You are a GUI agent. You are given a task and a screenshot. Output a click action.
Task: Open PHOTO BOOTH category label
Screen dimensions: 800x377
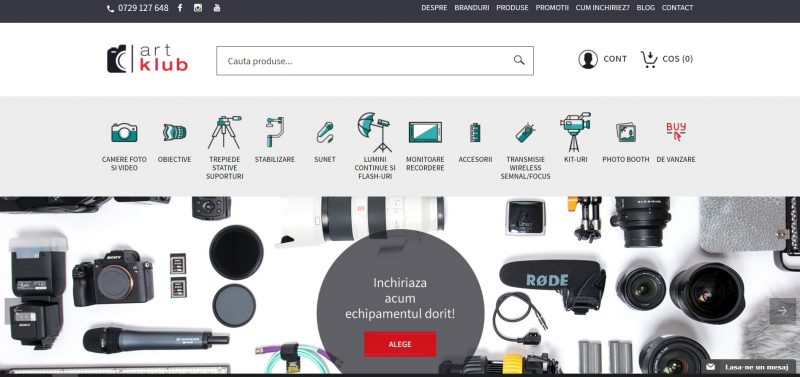[626, 159]
